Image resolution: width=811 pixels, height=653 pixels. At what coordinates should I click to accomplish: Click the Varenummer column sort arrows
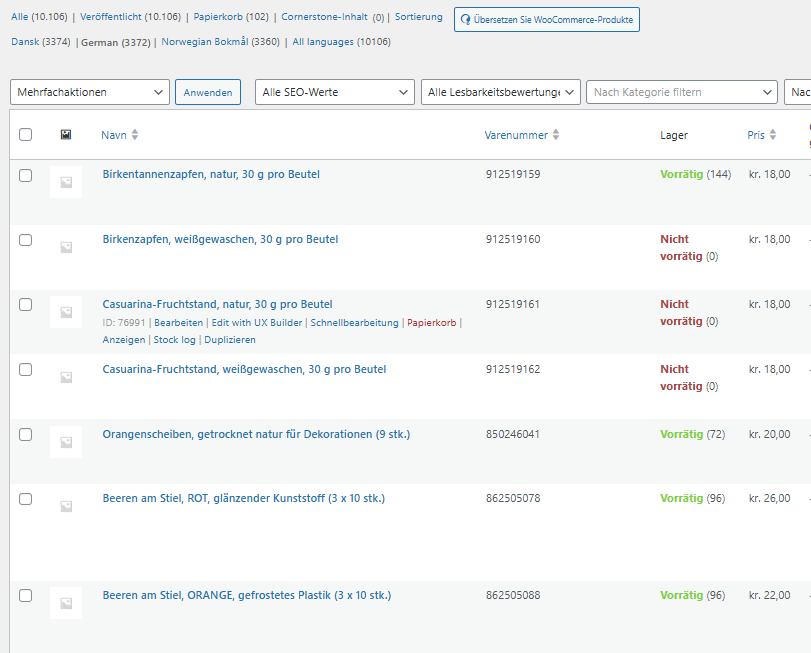pyautogui.click(x=556, y=135)
